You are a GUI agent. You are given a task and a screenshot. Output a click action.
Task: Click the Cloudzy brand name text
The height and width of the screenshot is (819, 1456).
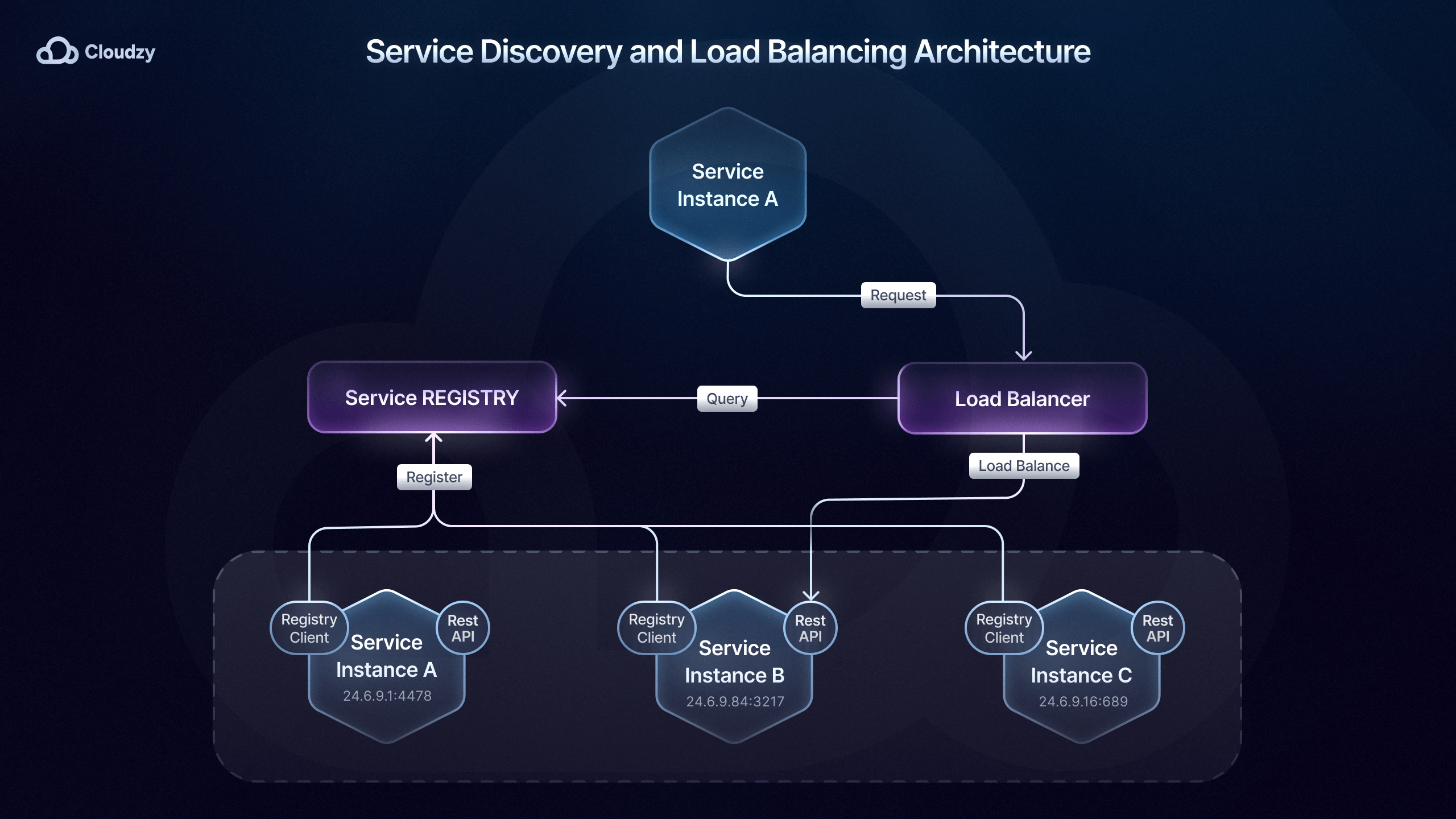click(x=120, y=52)
